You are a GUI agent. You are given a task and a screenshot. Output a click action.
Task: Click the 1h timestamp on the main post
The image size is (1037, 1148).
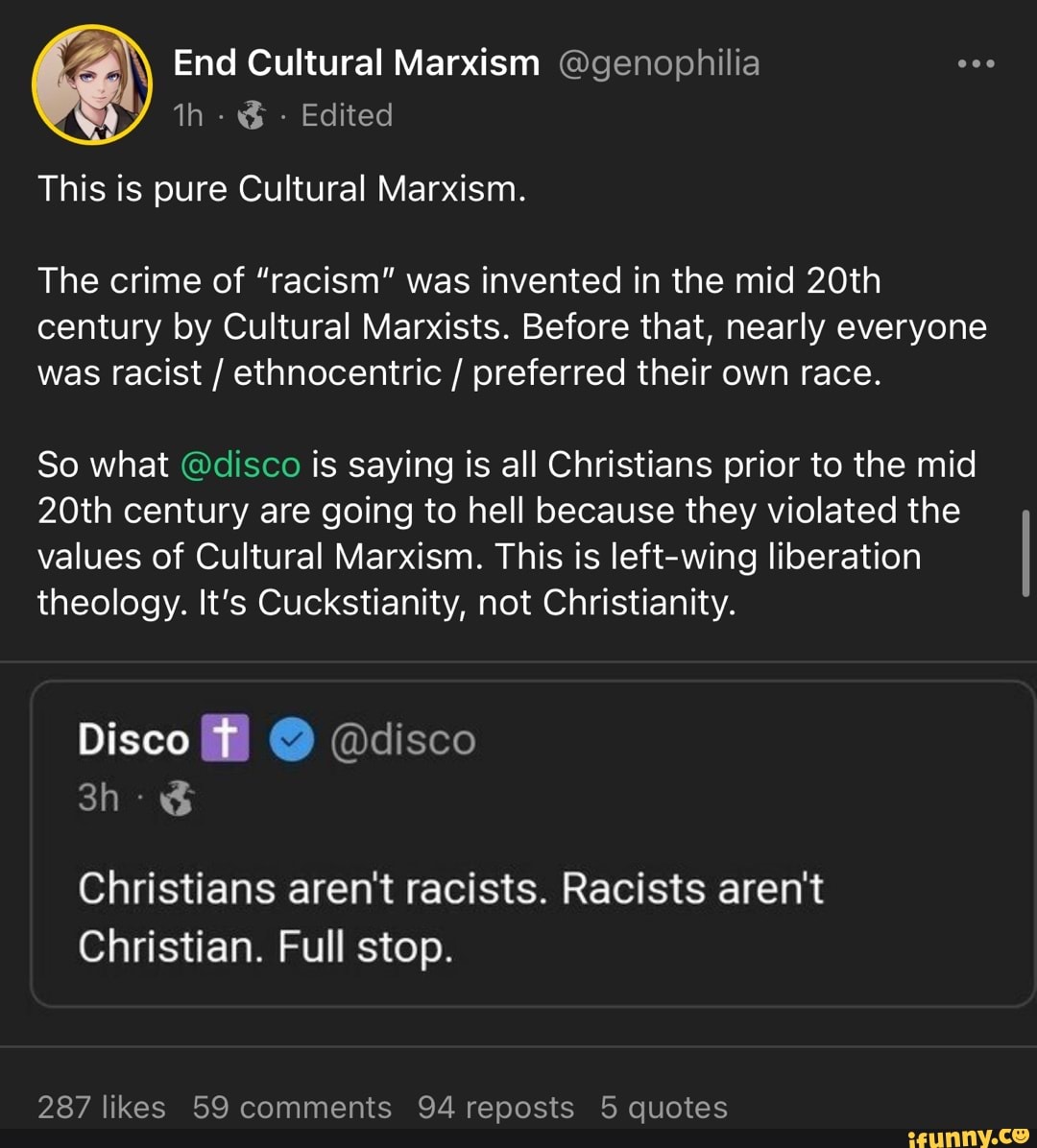click(x=186, y=114)
